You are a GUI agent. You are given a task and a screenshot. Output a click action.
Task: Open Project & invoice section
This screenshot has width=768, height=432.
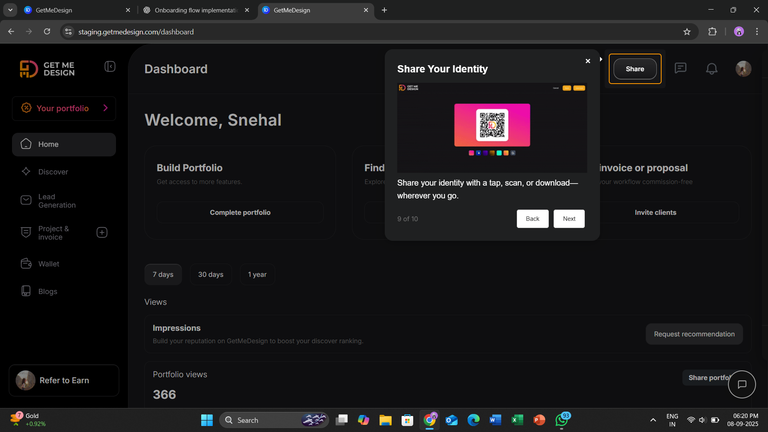[x=54, y=233]
